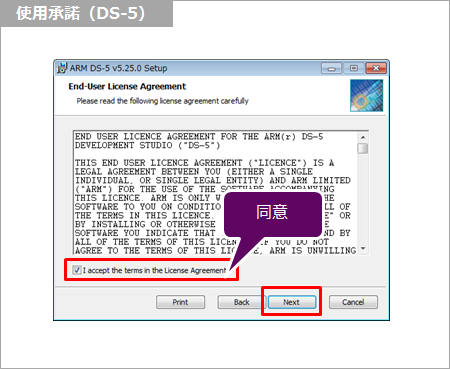Click the "END USER LICENCE AGREEMENT FOR THE ARM(r) DS-5" line
This screenshot has width=450, height=369.
[x=199, y=137]
